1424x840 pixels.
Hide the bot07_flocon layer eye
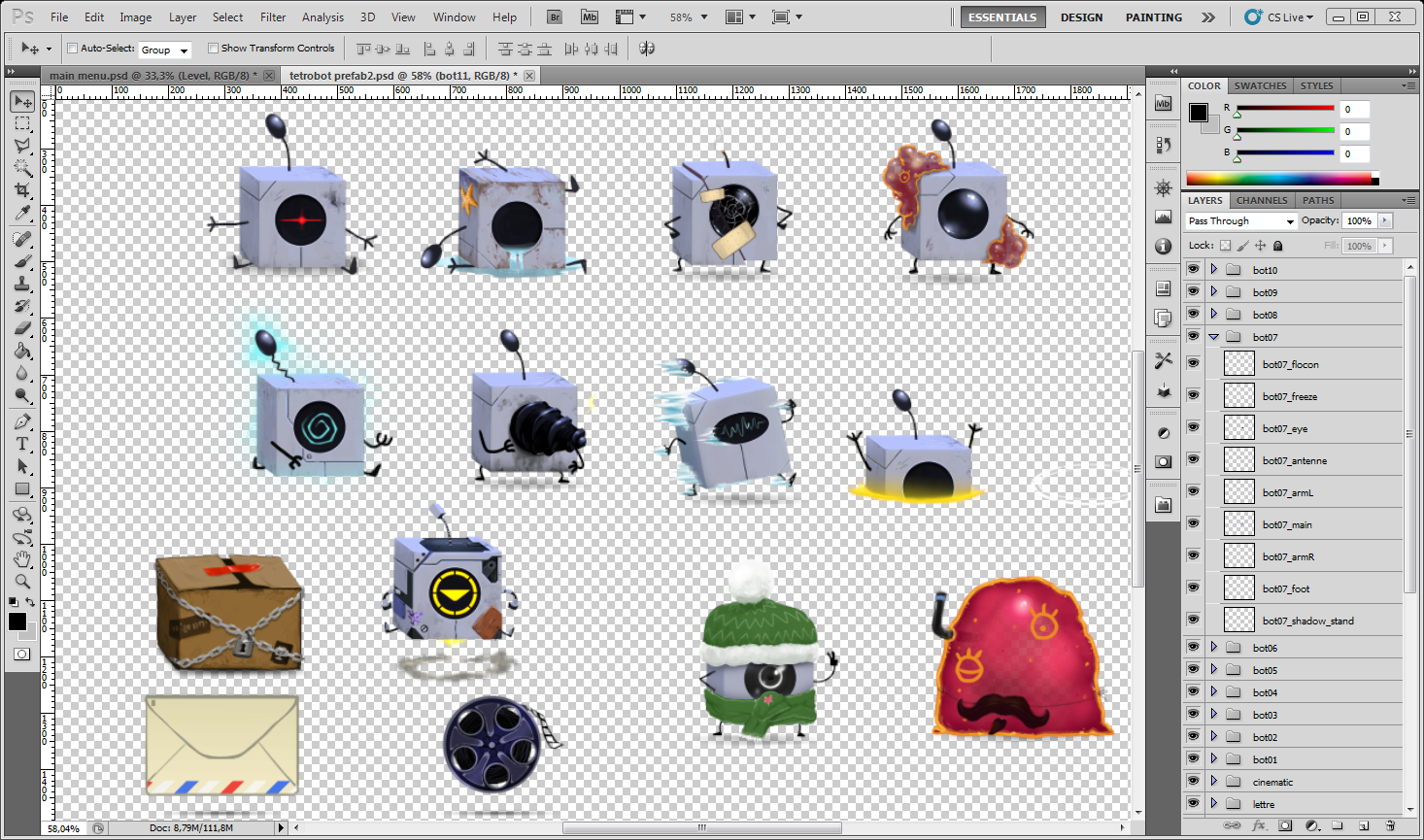coord(1193,363)
